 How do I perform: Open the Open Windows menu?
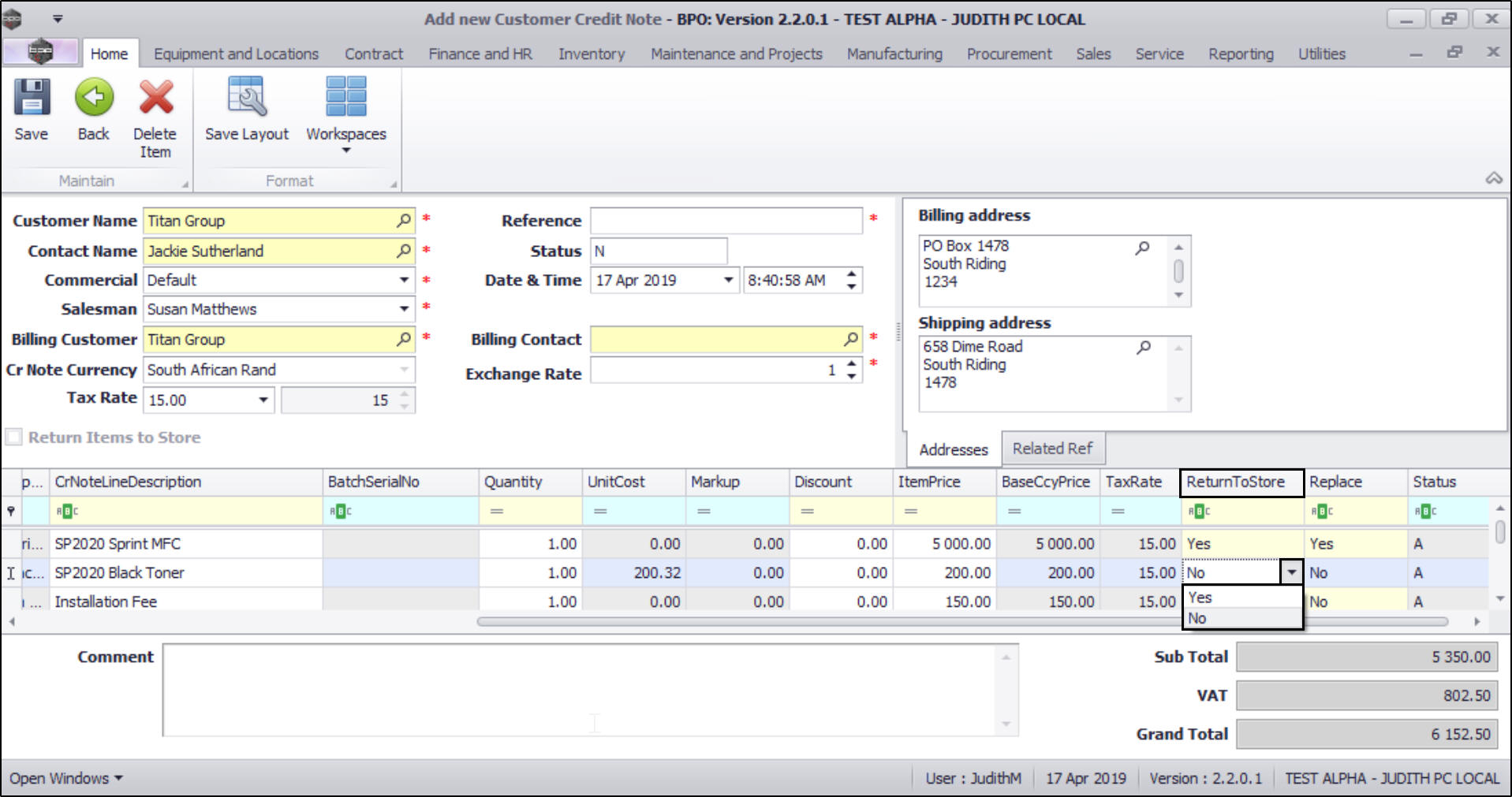[x=66, y=778]
